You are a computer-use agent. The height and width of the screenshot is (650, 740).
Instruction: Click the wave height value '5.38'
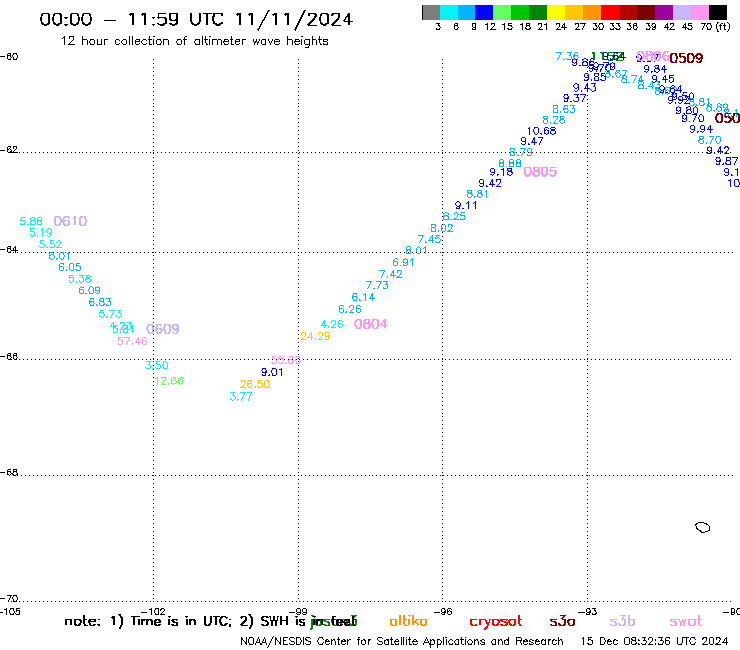click(x=80, y=279)
